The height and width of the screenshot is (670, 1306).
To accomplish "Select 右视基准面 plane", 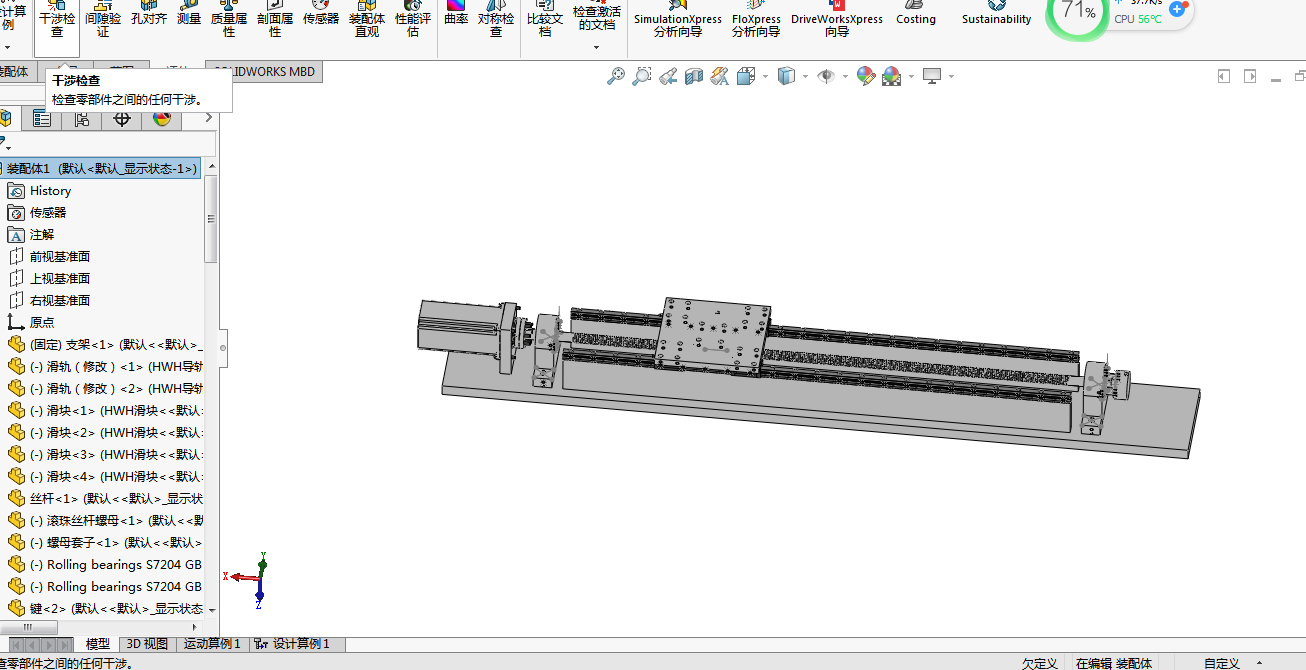I will point(60,301).
